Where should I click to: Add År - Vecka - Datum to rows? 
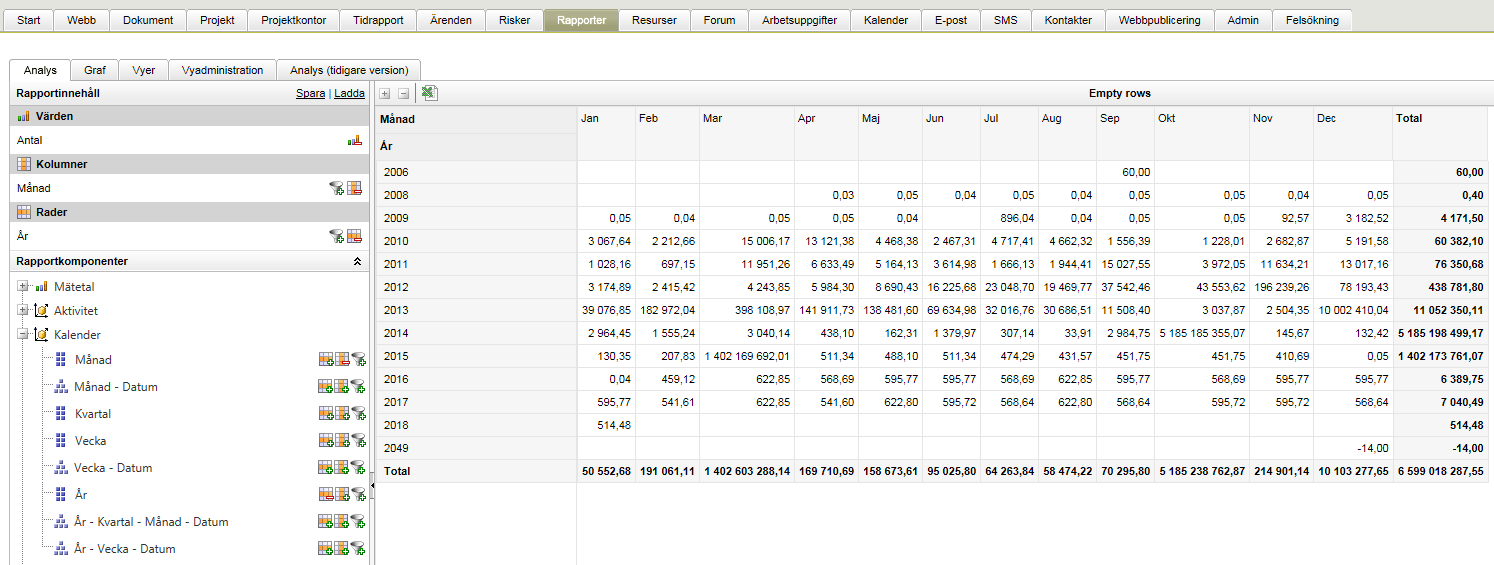tap(326, 548)
